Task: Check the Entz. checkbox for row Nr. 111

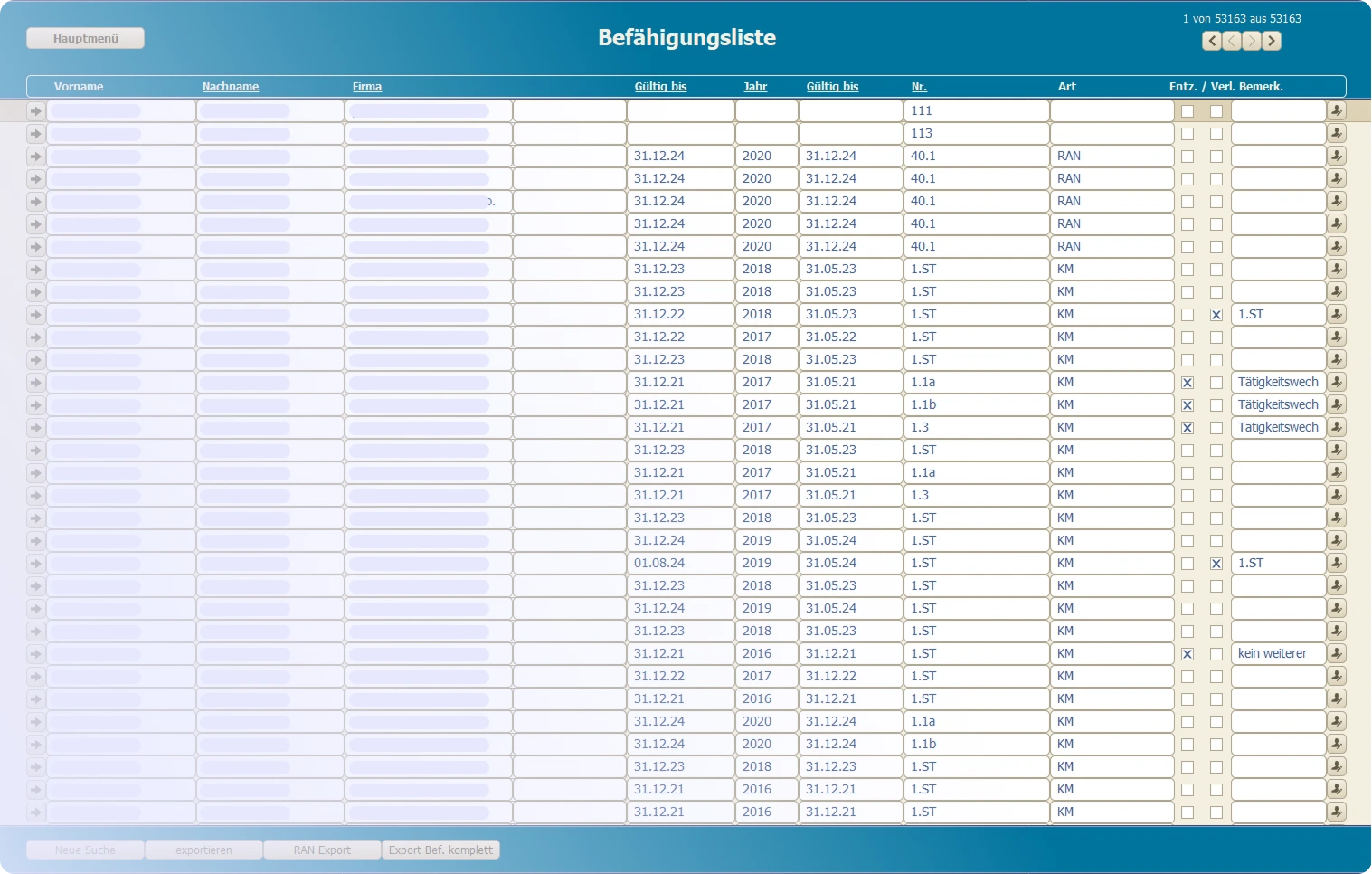Action: [1187, 111]
